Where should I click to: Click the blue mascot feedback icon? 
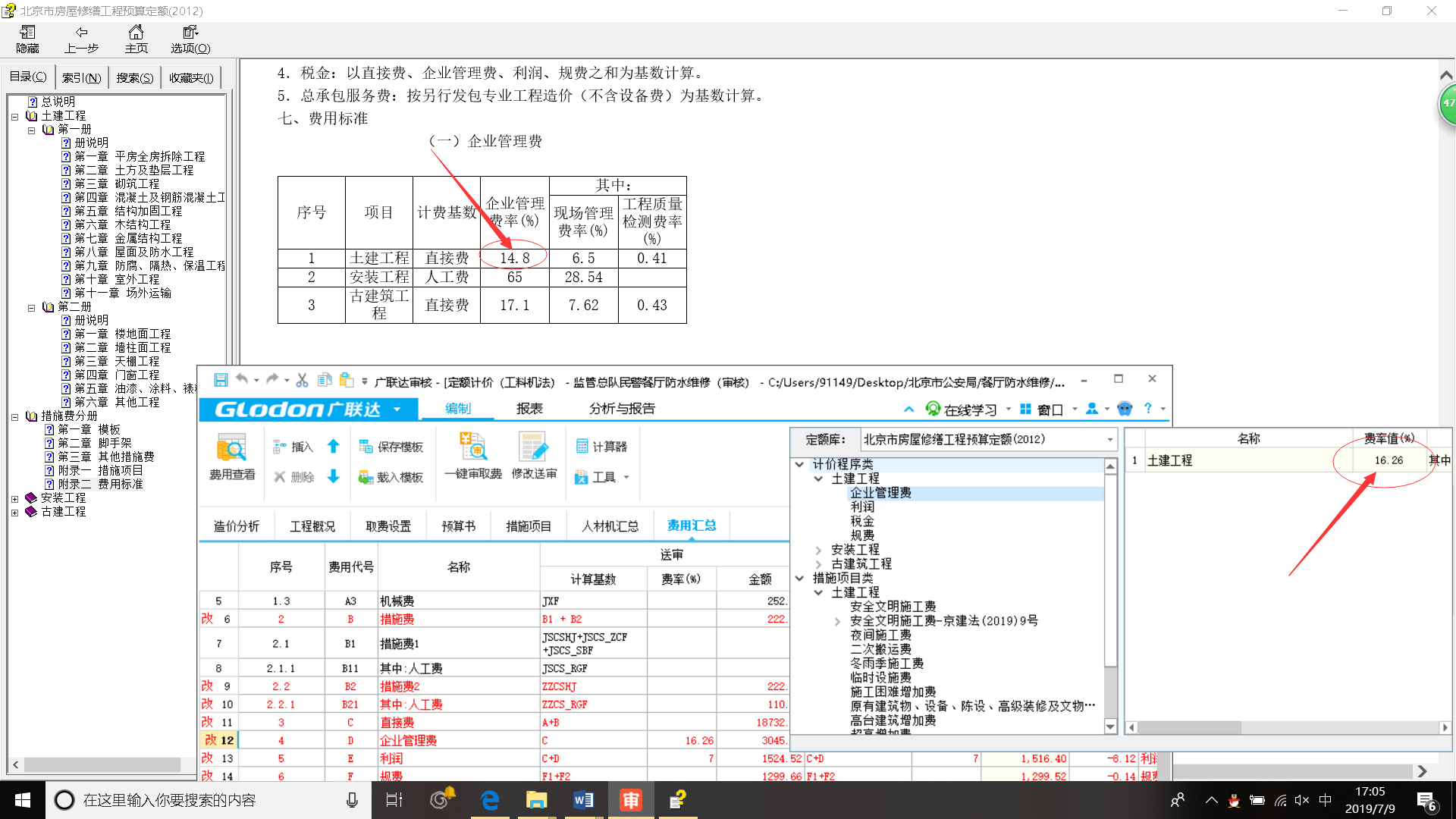tap(1125, 409)
